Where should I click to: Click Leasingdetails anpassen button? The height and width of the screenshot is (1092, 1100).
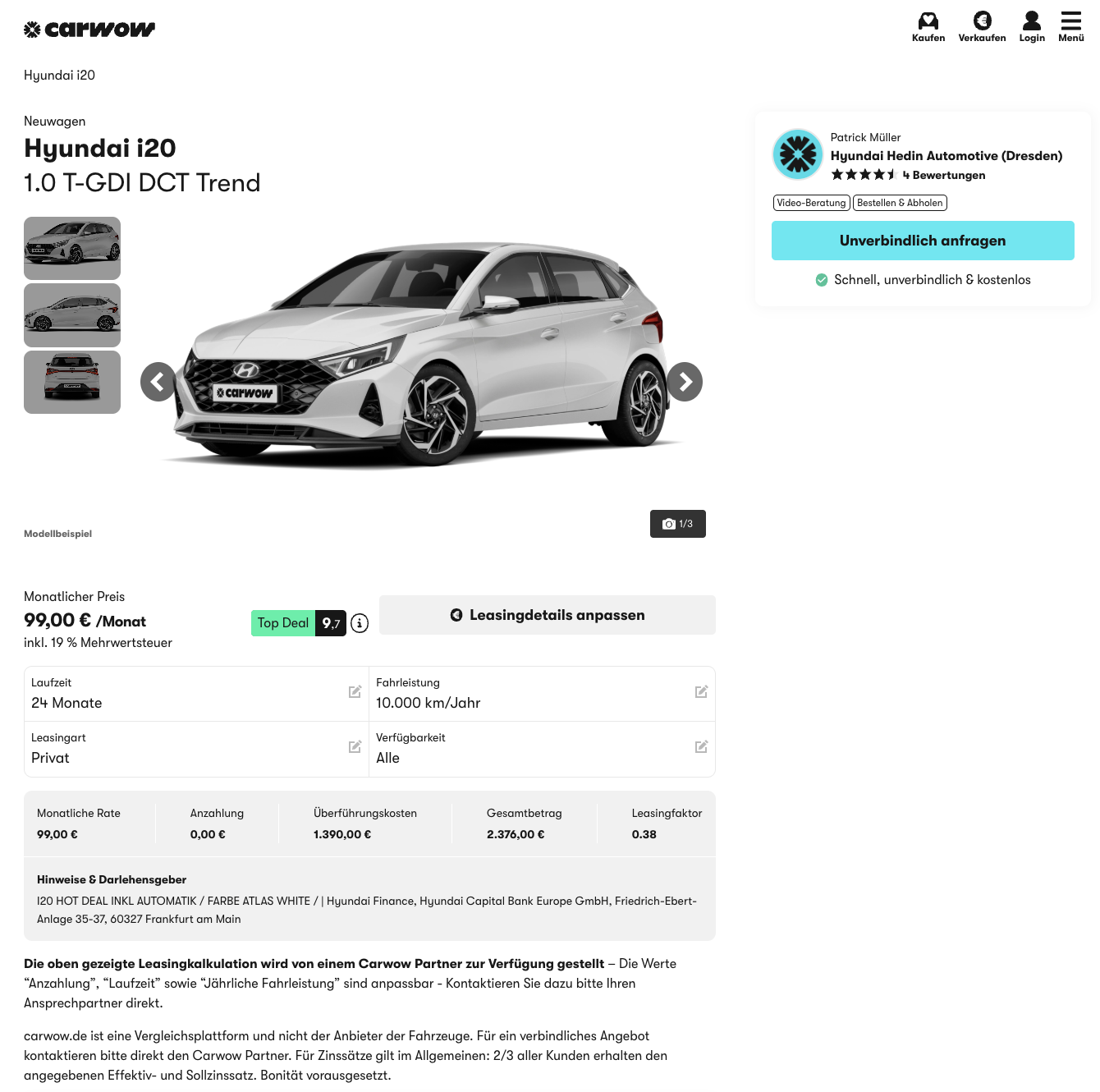(548, 615)
